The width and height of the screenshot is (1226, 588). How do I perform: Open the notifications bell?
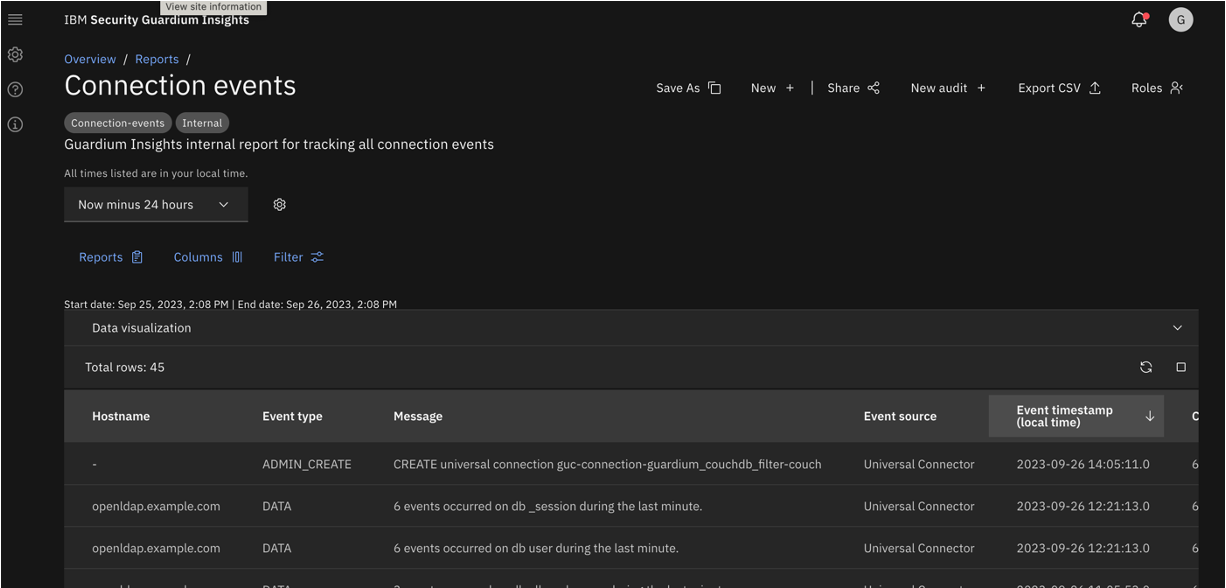click(x=1138, y=20)
